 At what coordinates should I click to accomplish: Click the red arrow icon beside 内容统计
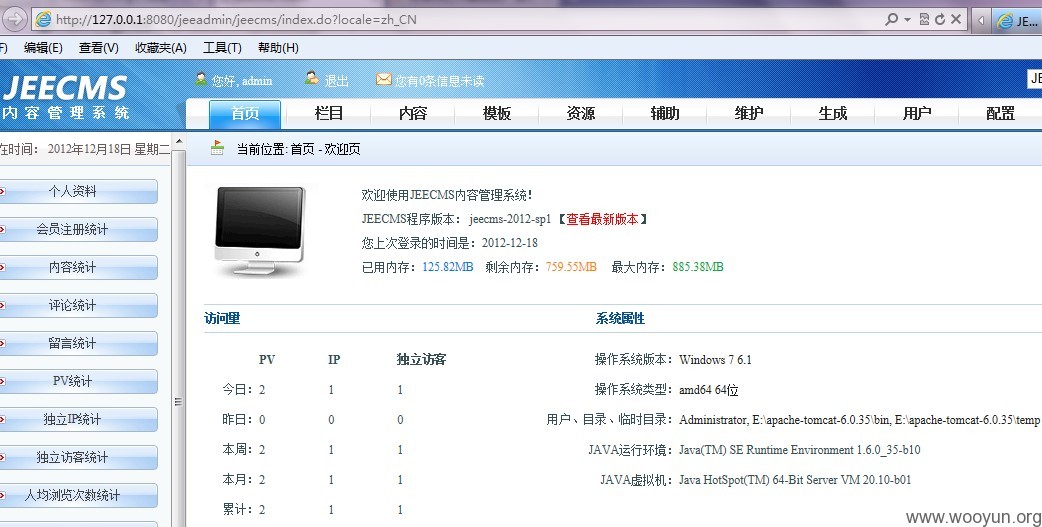point(3,267)
